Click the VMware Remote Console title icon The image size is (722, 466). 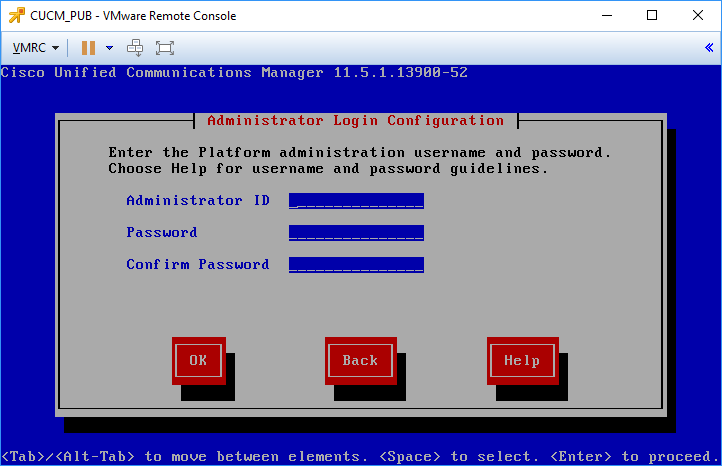[x=17, y=16]
